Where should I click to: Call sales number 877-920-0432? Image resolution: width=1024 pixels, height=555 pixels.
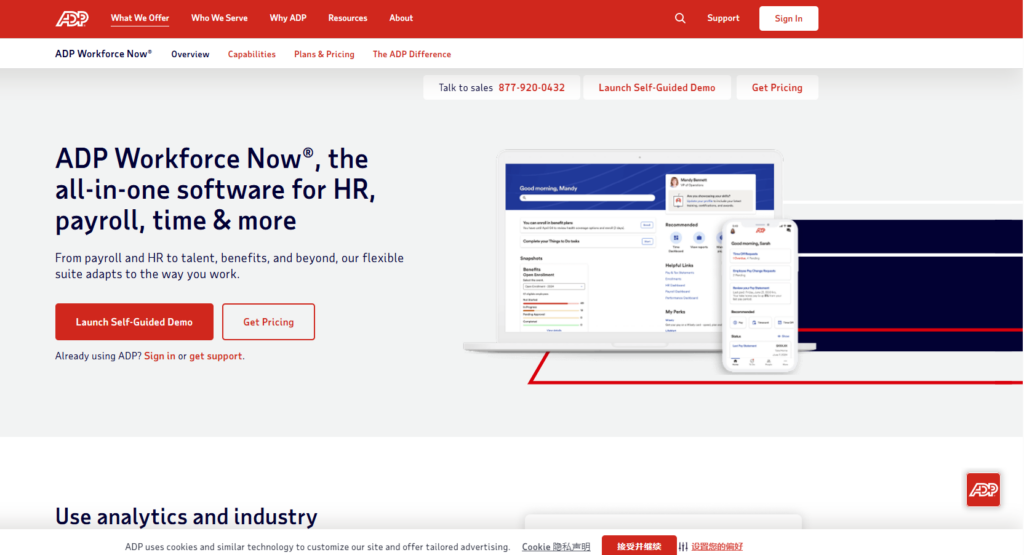click(531, 88)
